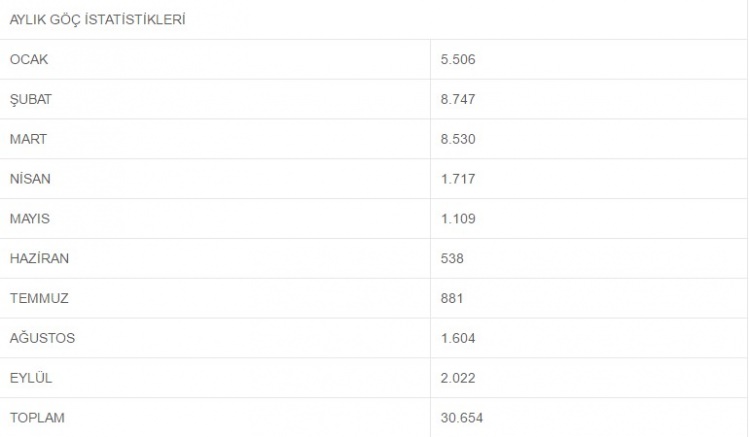Click the AYLIK GÖÇ İSTATİSTİKLERİ table header

(98, 20)
